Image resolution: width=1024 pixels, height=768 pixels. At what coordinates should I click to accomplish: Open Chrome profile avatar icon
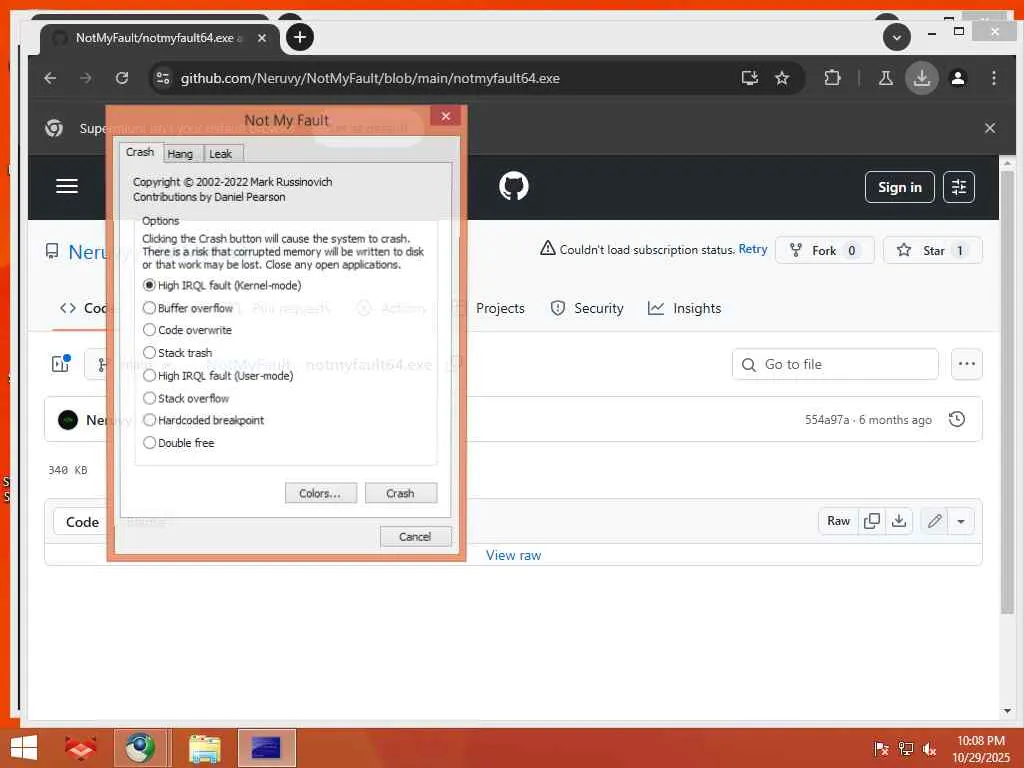pyautogui.click(x=958, y=78)
